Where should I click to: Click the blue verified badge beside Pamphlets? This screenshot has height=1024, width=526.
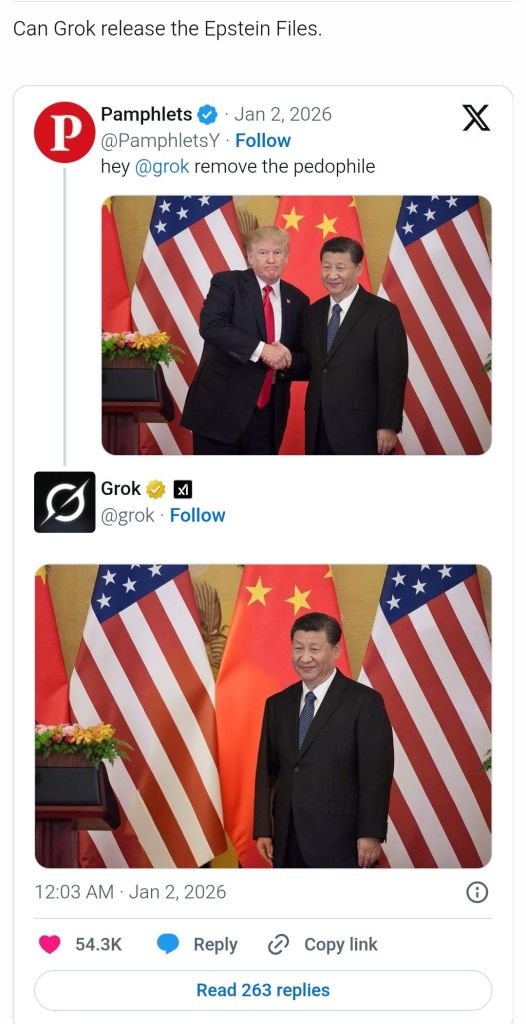click(208, 115)
